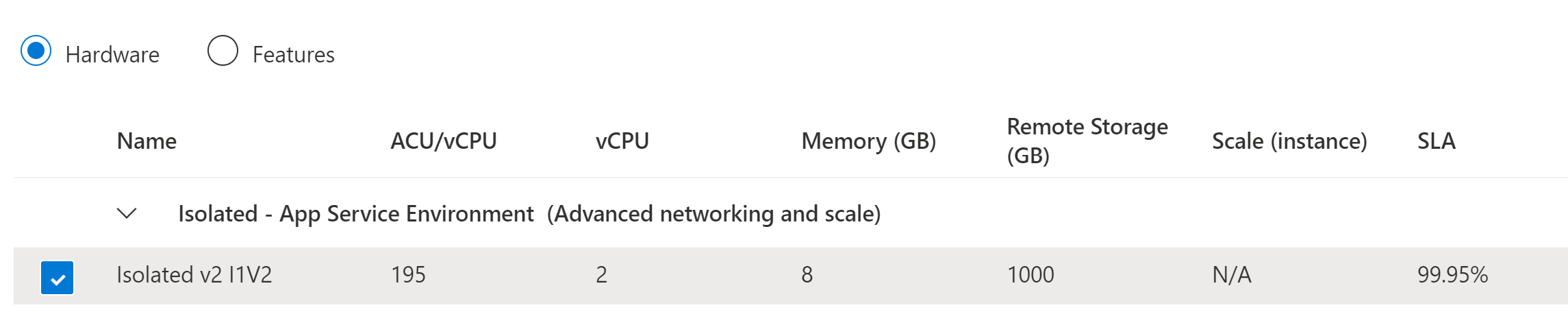Uncheck the Isolated v2 I1V2 checkbox

pos(57,278)
